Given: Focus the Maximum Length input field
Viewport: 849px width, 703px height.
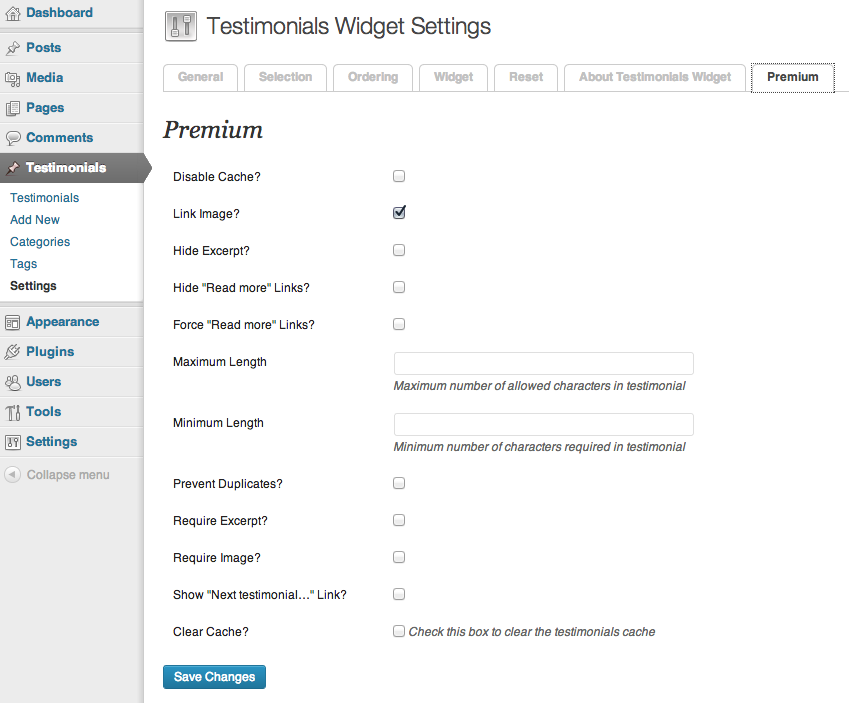Looking at the screenshot, I should (544, 363).
